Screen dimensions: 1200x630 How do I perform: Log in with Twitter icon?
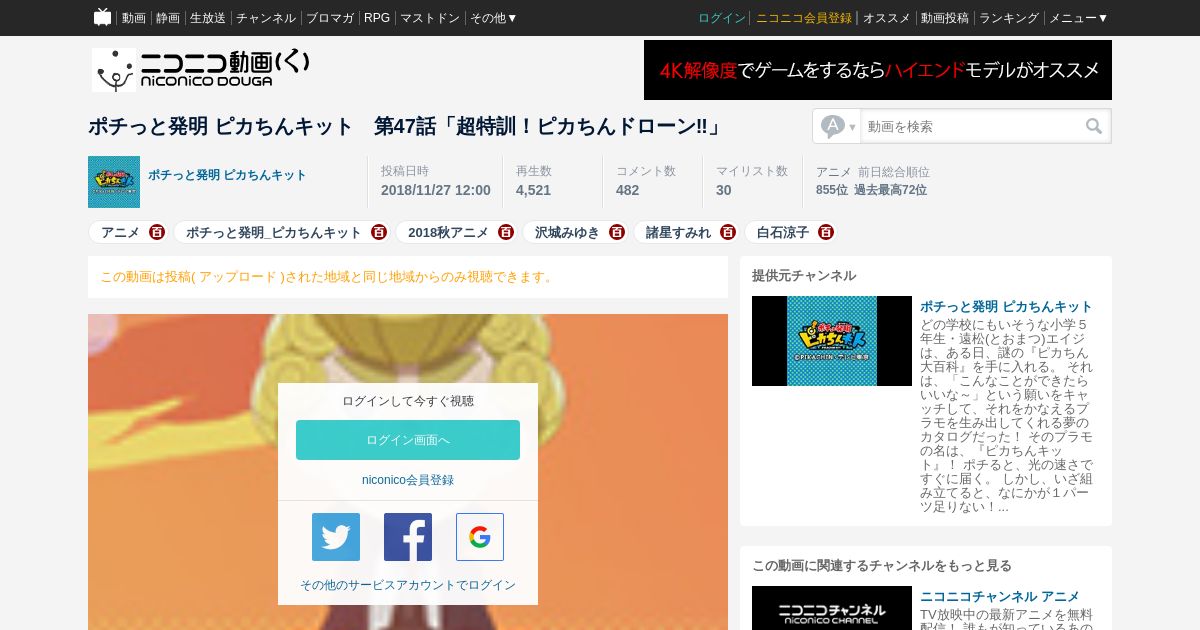pos(336,537)
